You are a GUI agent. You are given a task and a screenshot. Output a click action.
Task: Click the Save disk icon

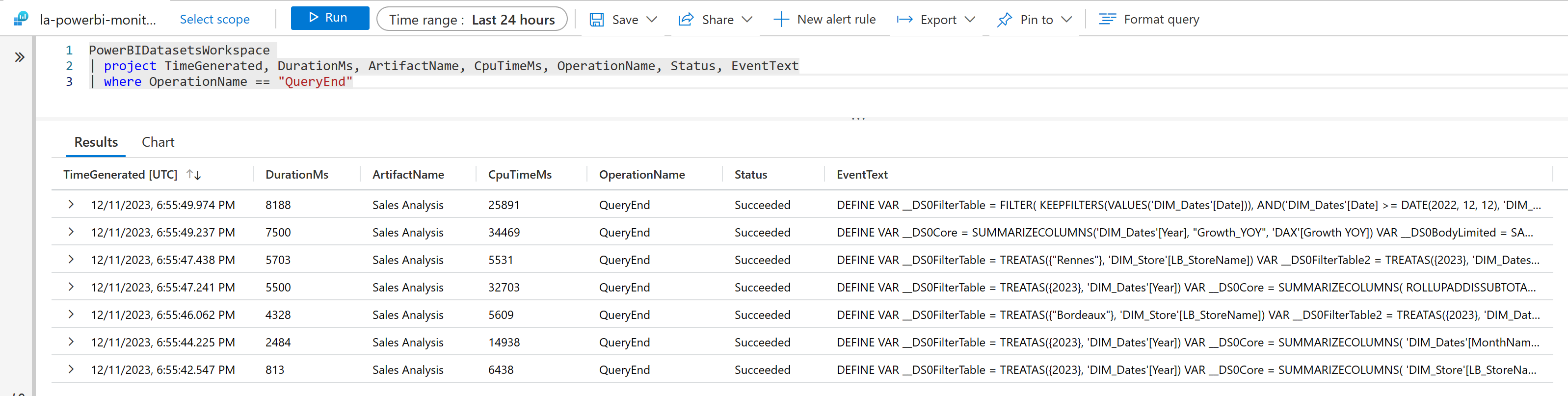596,20
